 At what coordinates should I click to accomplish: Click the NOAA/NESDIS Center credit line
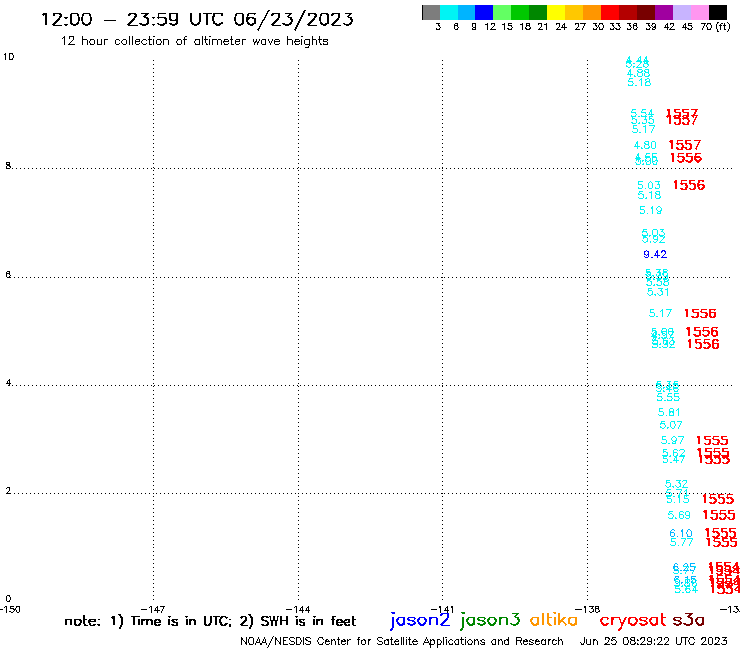point(402,641)
